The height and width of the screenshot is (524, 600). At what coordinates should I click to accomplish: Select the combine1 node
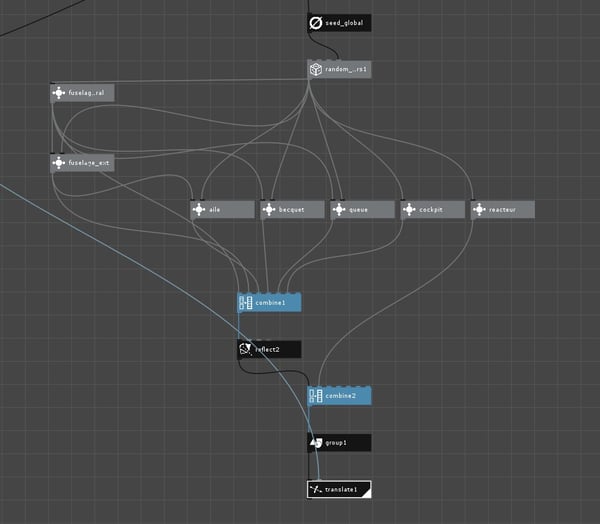click(269, 303)
